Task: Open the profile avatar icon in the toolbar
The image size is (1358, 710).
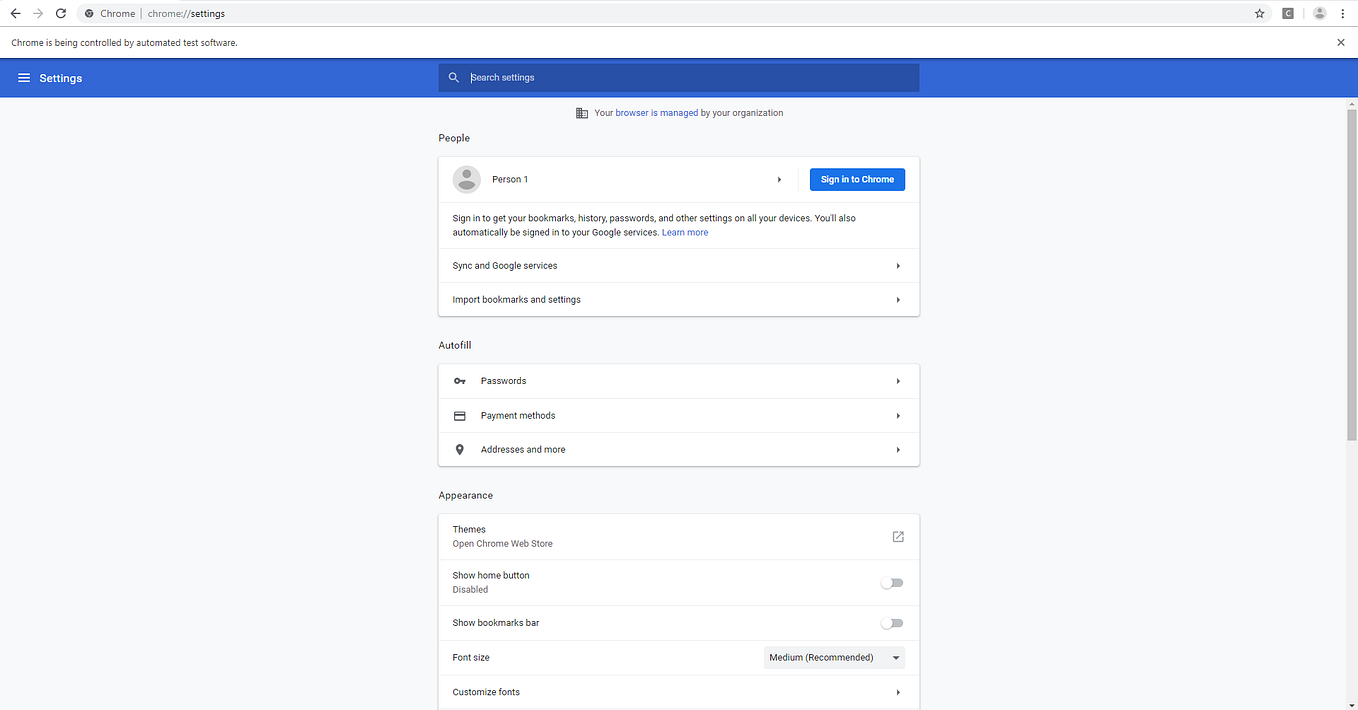Action: click(1318, 13)
